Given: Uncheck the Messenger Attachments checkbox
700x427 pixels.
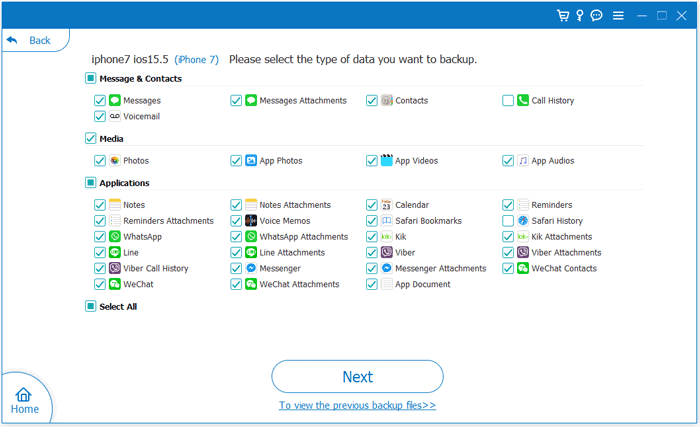Looking at the screenshot, I should click(371, 268).
